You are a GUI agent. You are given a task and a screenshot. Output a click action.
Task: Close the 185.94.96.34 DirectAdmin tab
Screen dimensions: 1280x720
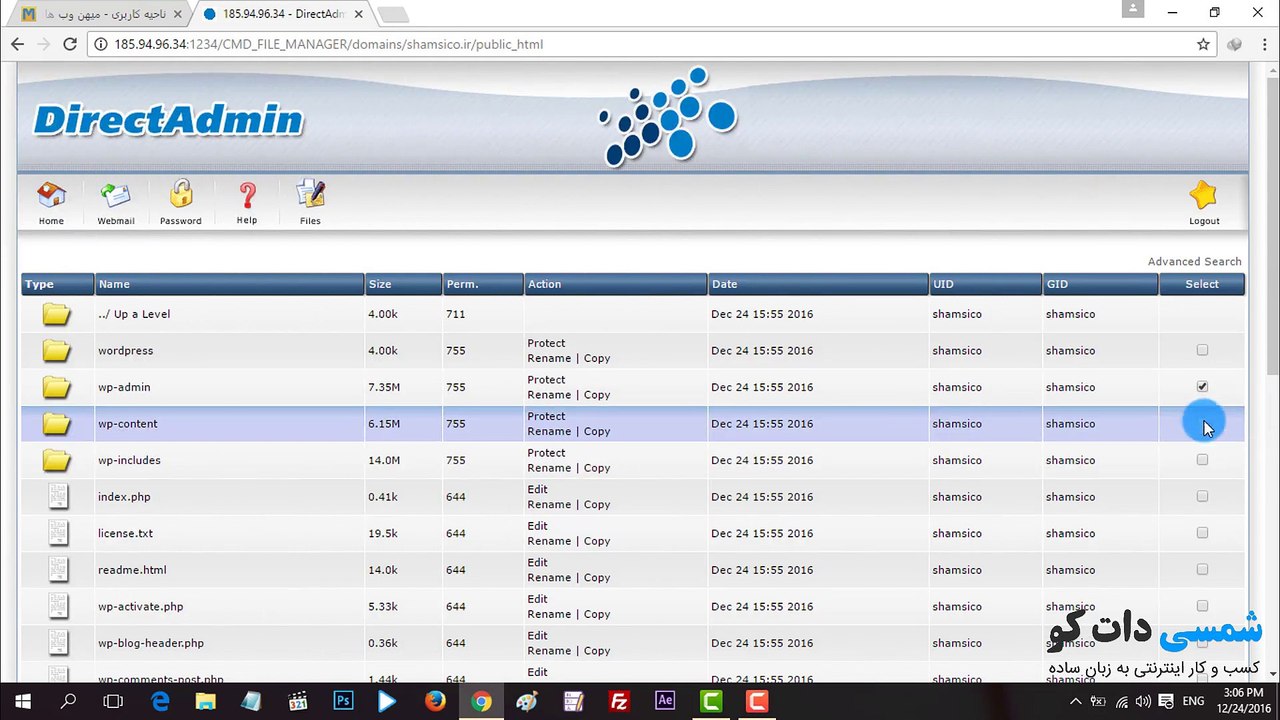pos(358,14)
